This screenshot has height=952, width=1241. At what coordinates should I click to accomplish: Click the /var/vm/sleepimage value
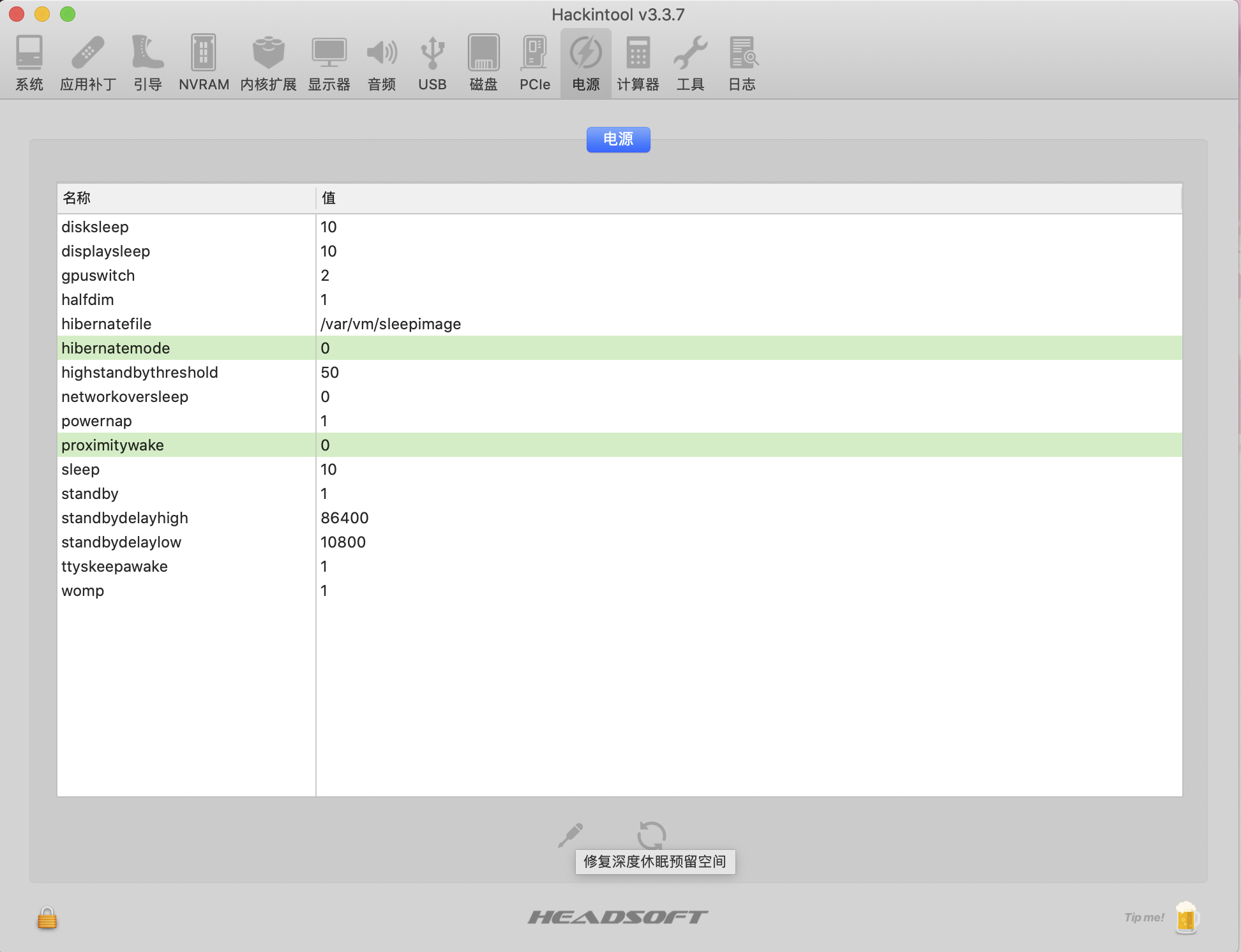[391, 324]
